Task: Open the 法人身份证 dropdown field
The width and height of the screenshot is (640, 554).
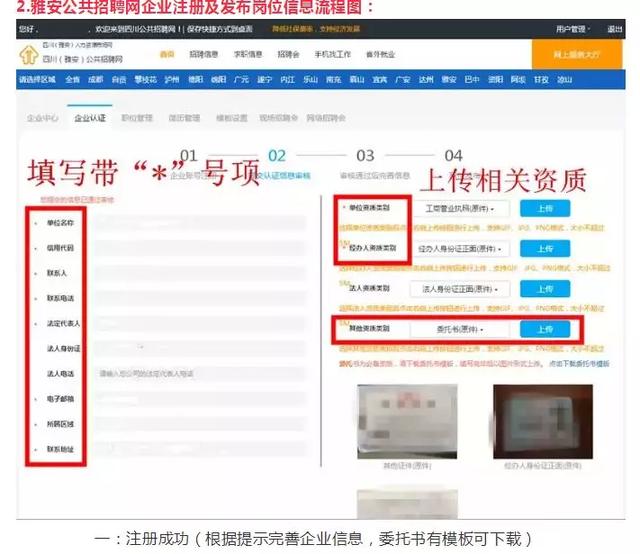Action: 200,348
